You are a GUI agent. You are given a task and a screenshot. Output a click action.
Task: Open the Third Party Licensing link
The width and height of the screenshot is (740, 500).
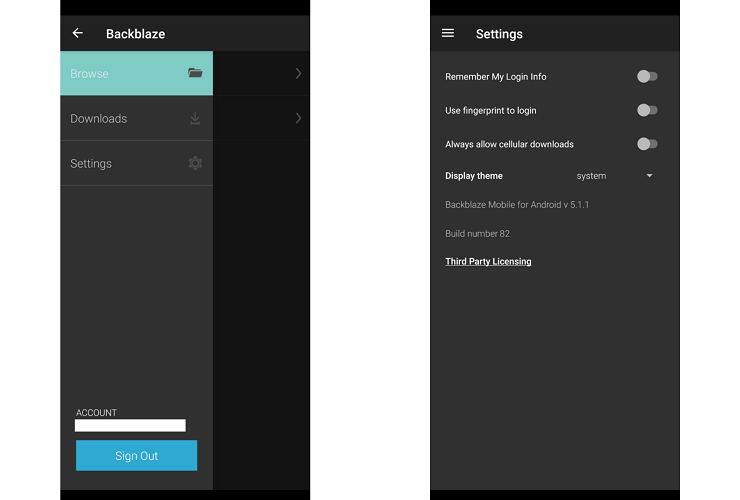tap(488, 262)
